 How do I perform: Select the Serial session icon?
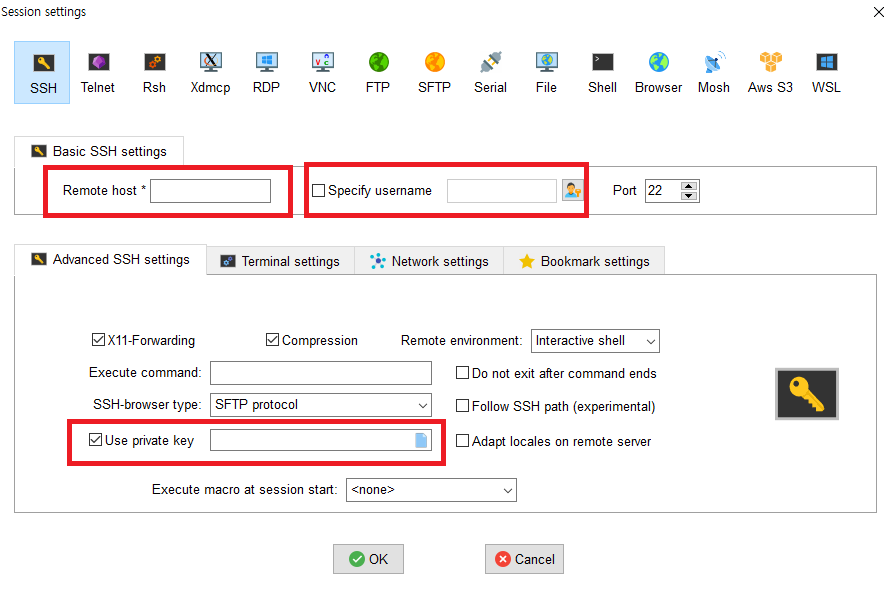[490, 72]
